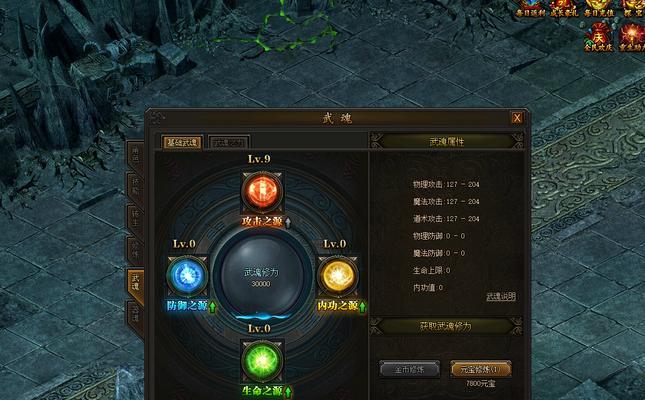Image resolution: width=645 pixels, height=400 pixels.
Task: Switch to the 基础武魂 tab
Action: pos(183,142)
